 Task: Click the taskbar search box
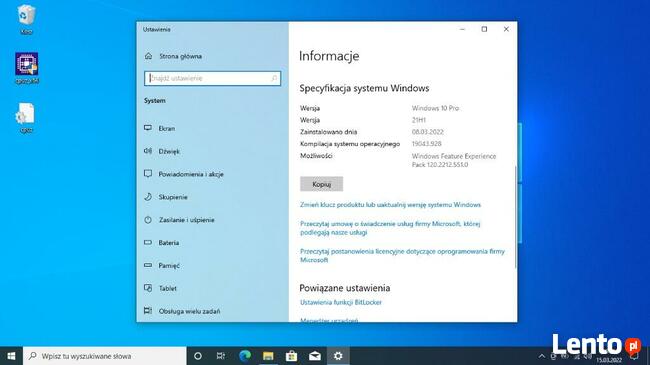[x=104, y=356]
